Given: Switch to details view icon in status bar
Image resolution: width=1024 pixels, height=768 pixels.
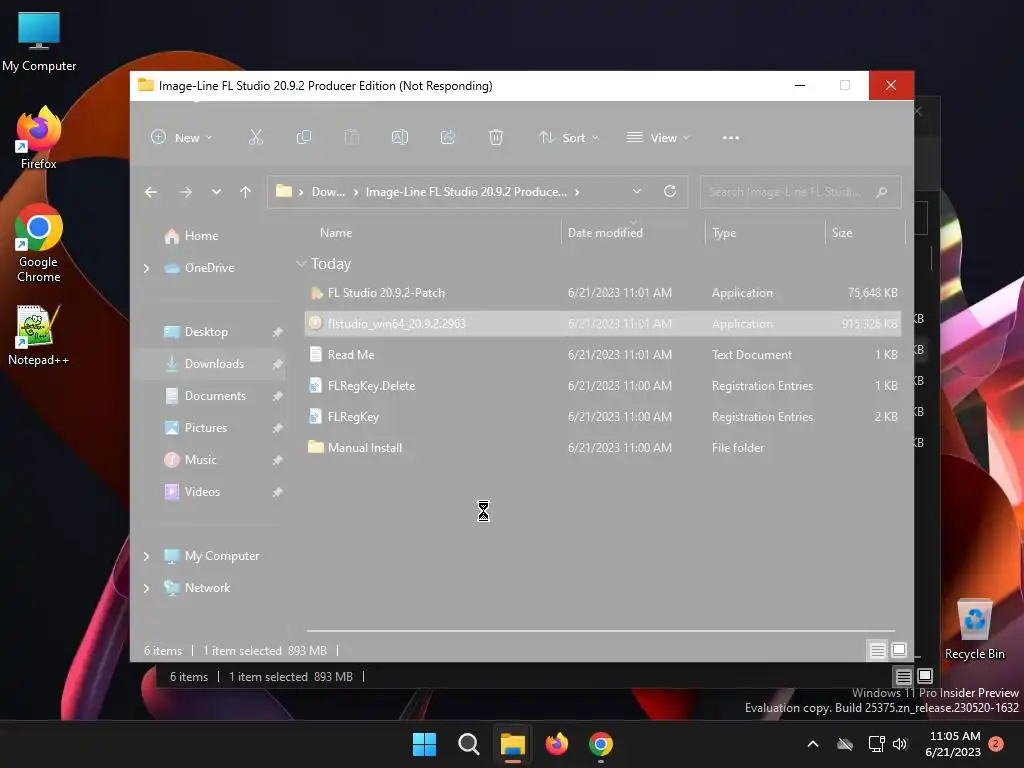Looking at the screenshot, I should (877, 650).
